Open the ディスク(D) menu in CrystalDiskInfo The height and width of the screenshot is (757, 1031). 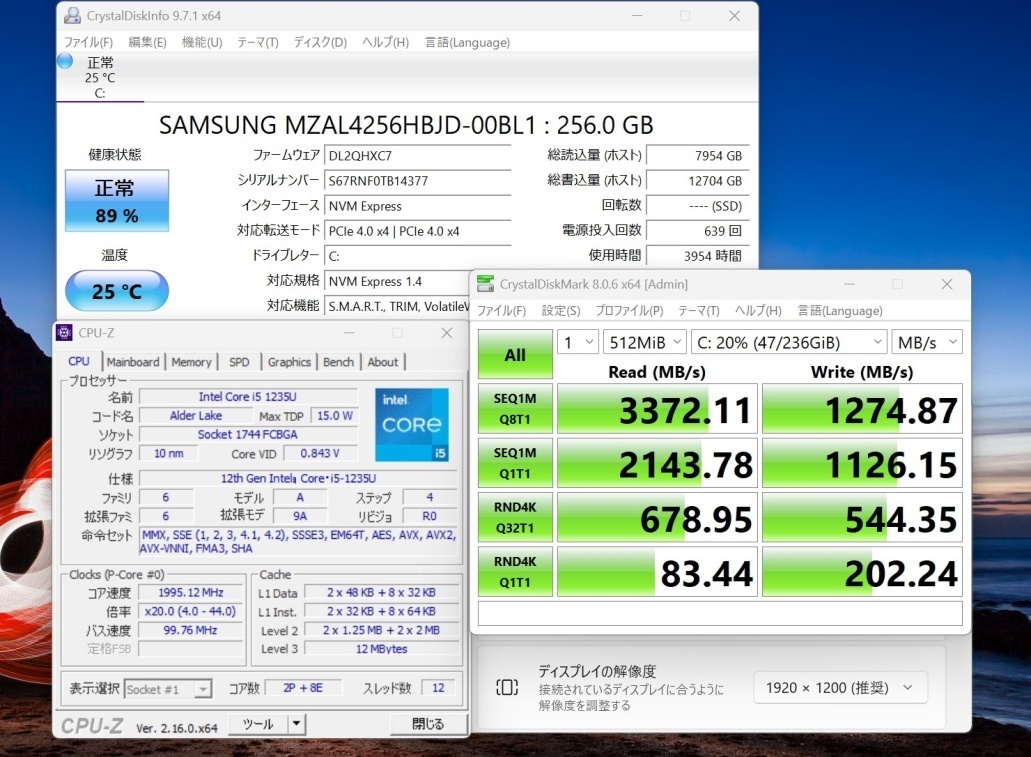(x=320, y=42)
